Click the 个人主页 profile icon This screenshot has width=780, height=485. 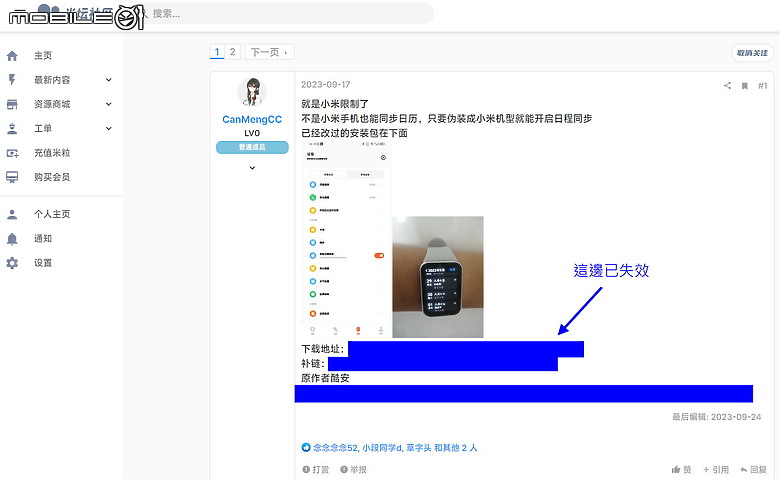click(12, 214)
